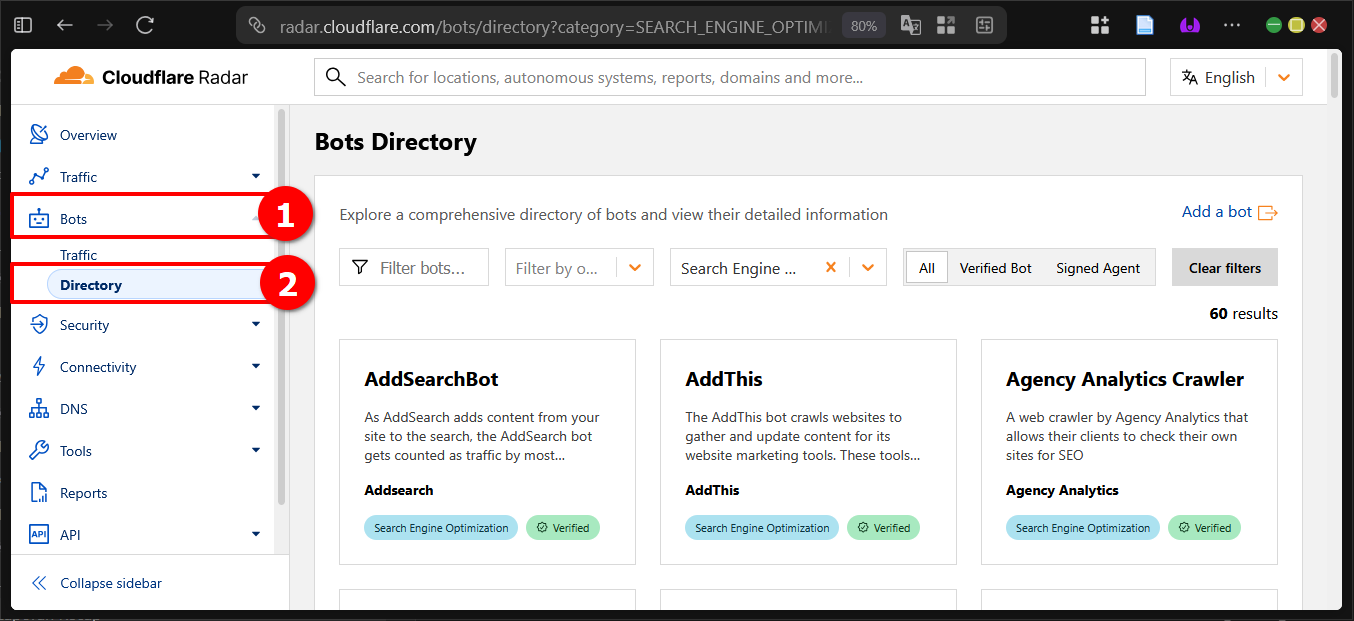Viewport: 1354px width, 621px height.
Task: Click the Security shield icon
Action: coord(39,324)
